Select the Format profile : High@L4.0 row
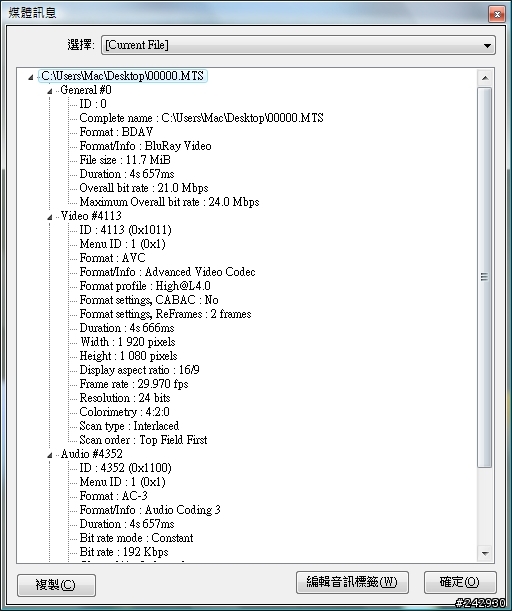This screenshot has width=512, height=611. (145, 286)
